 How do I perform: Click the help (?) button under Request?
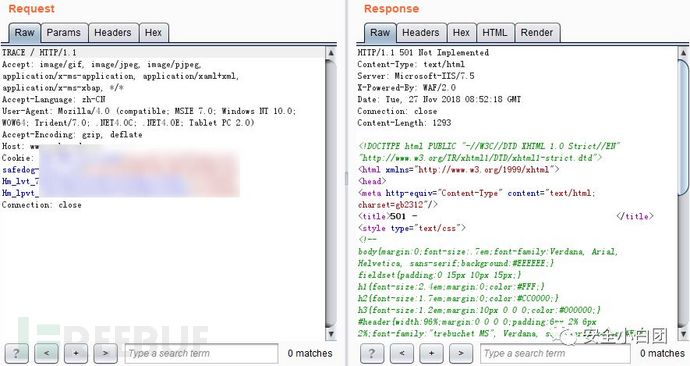coord(16,353)
